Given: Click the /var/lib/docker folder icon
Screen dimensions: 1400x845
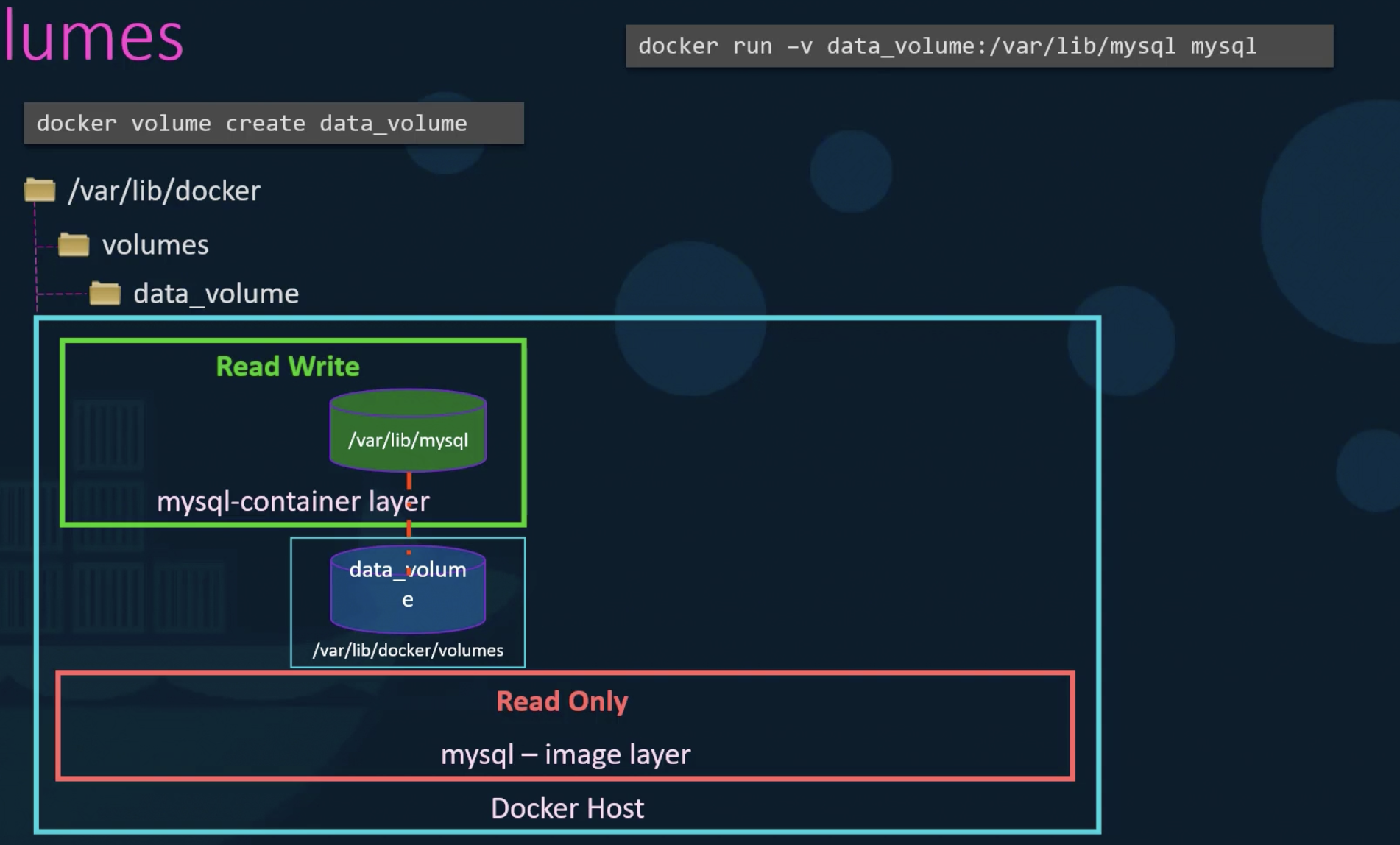Looking at the screenshot, I should 40,191.
